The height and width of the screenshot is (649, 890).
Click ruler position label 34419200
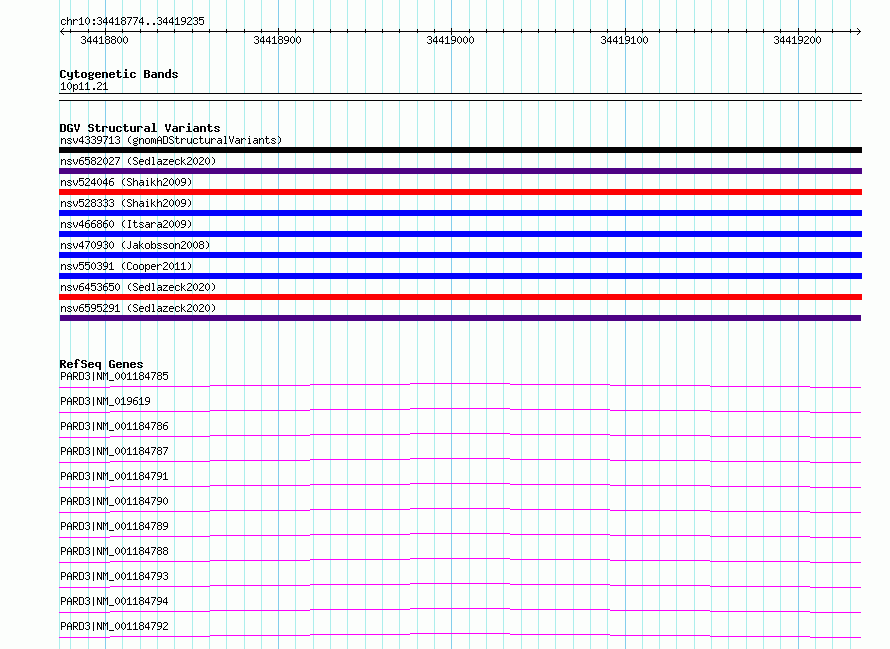point(797,40)
